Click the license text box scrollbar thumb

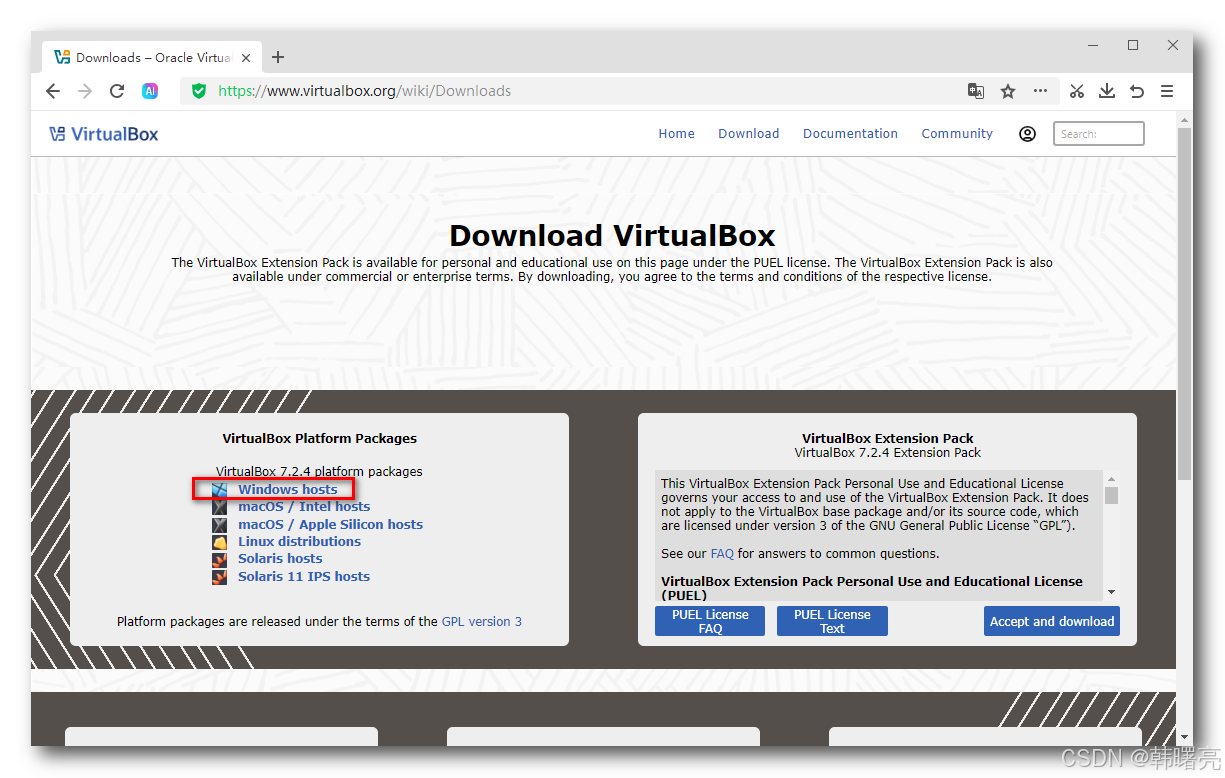pyautogui.click(x=1111, y=496)
